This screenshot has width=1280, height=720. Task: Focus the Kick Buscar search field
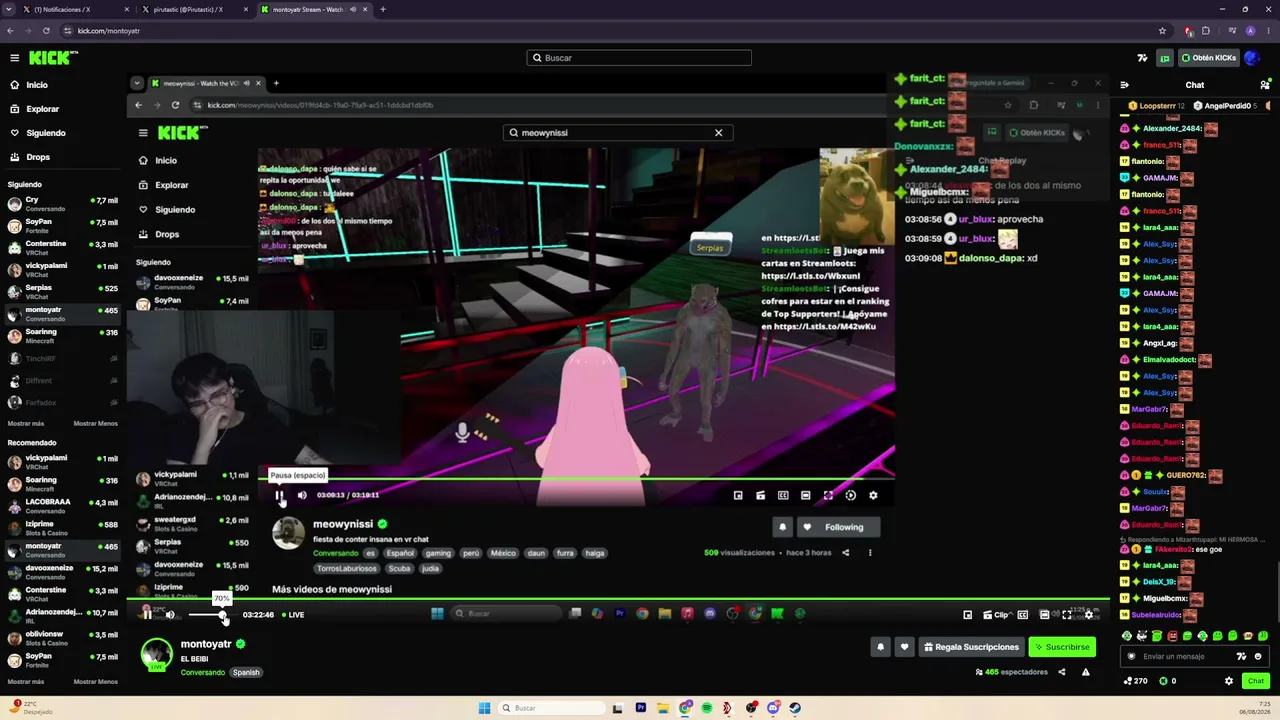639,58
